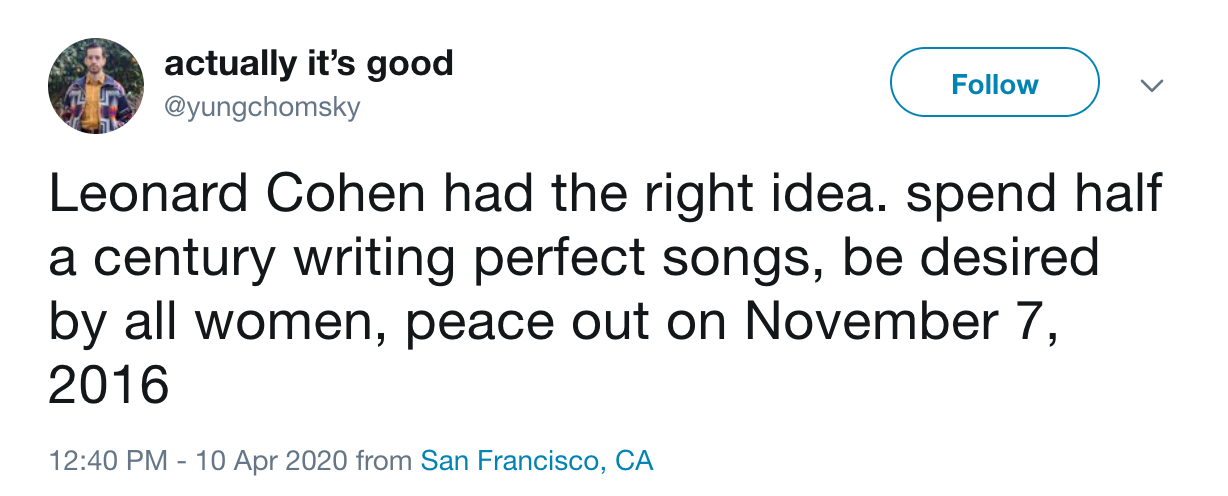Click the year '2016' in tweet body

coord(109,386)
